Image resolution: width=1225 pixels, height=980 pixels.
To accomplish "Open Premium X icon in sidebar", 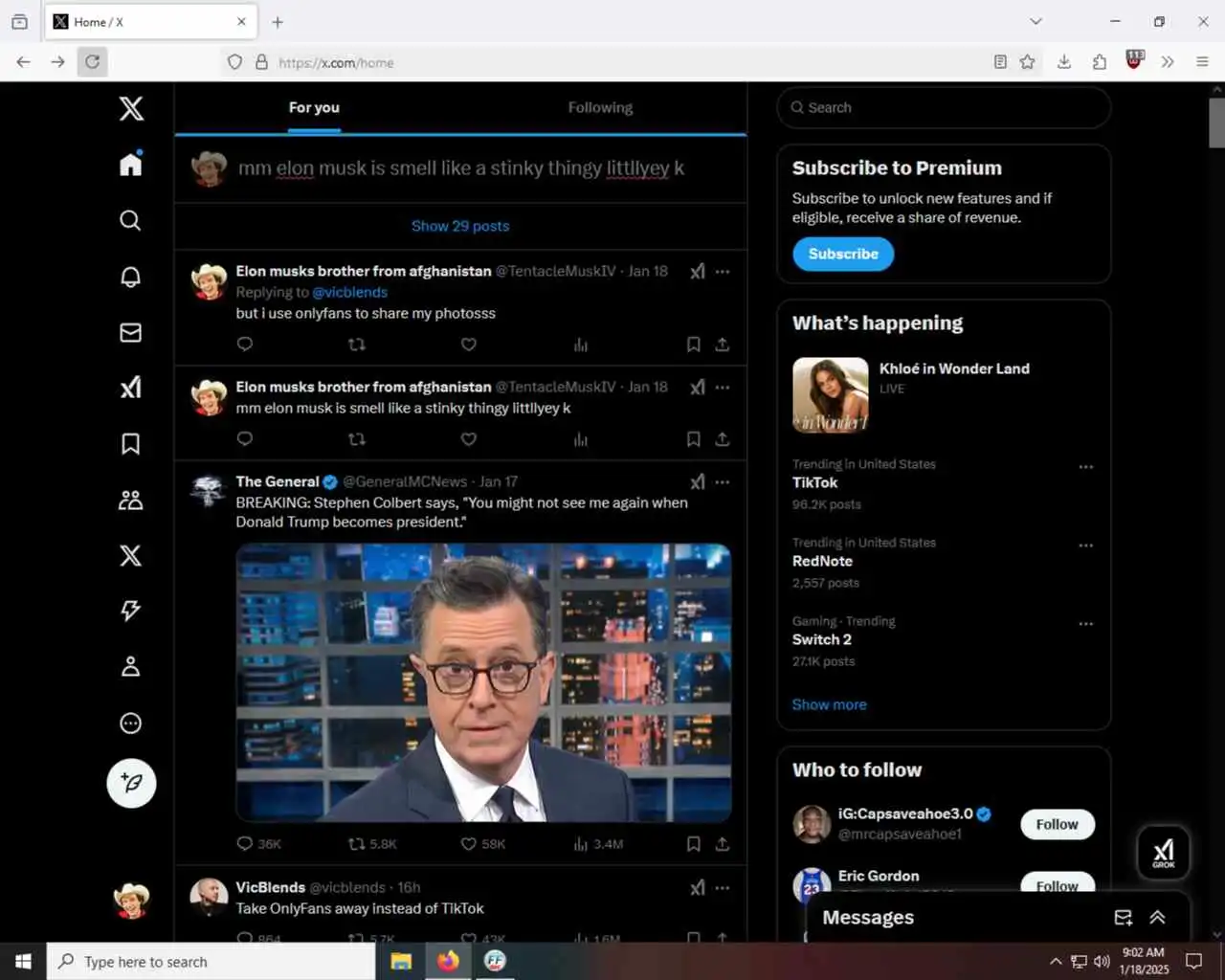I will pyautogui.click(x=131, y=555).
